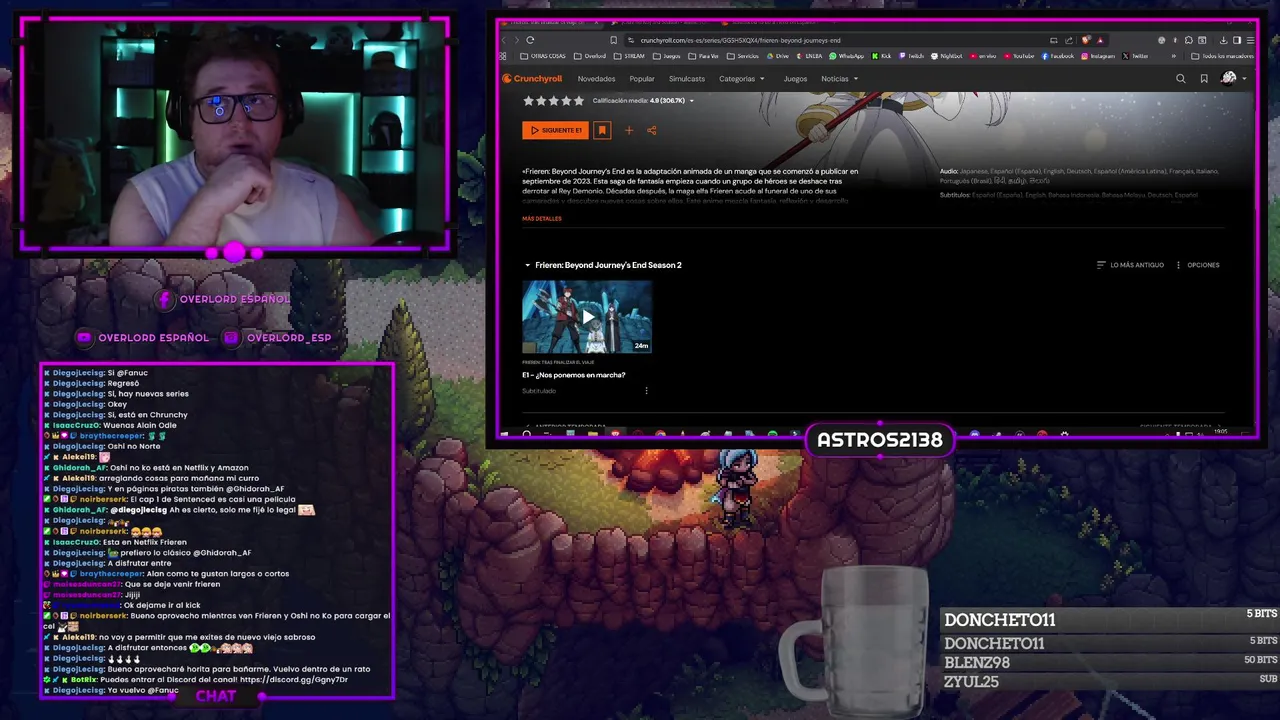Click the bookmark-this-page icon left of the URL

(613, 40)
